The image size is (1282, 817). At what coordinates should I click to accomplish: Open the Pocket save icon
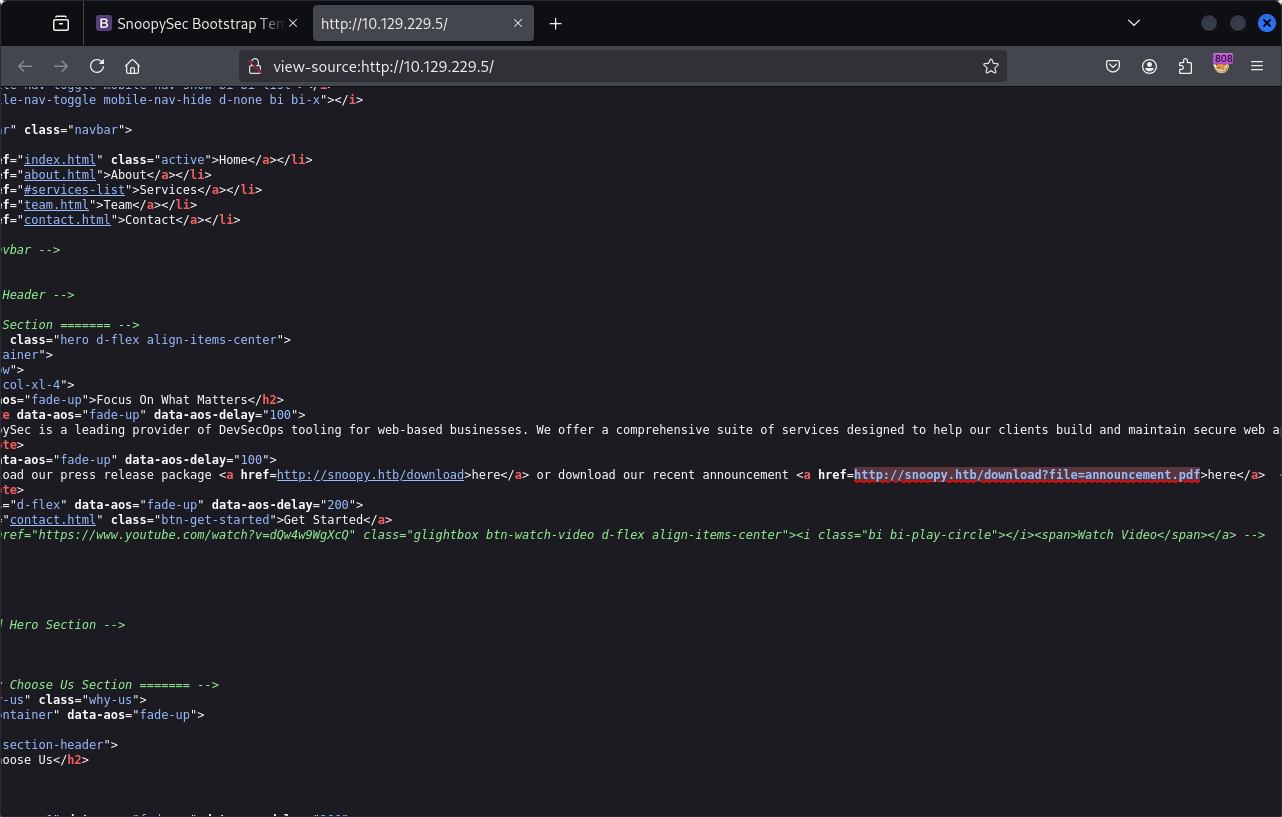(1113, 66)
